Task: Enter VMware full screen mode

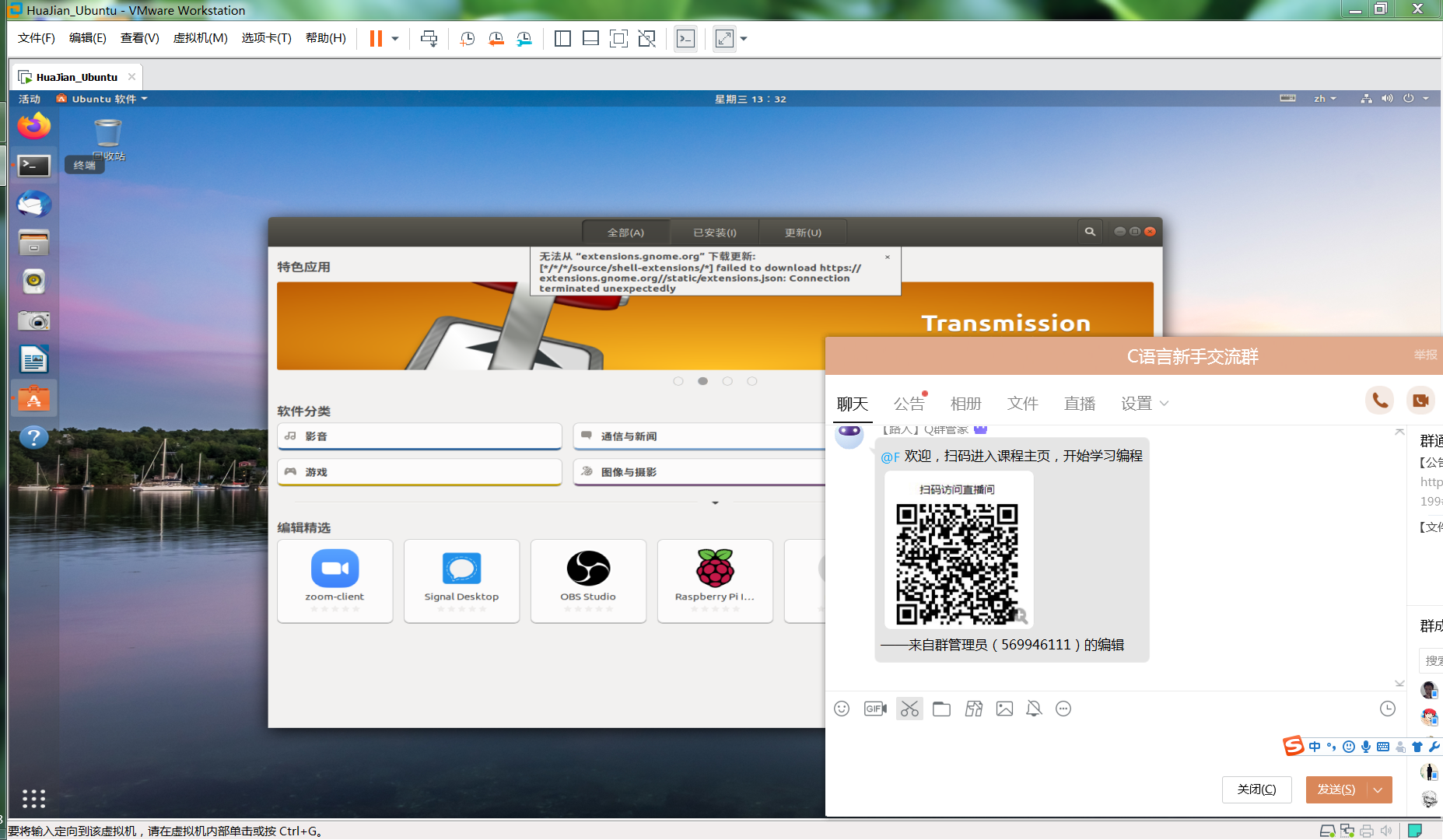Action: click(x=618, y=39)
